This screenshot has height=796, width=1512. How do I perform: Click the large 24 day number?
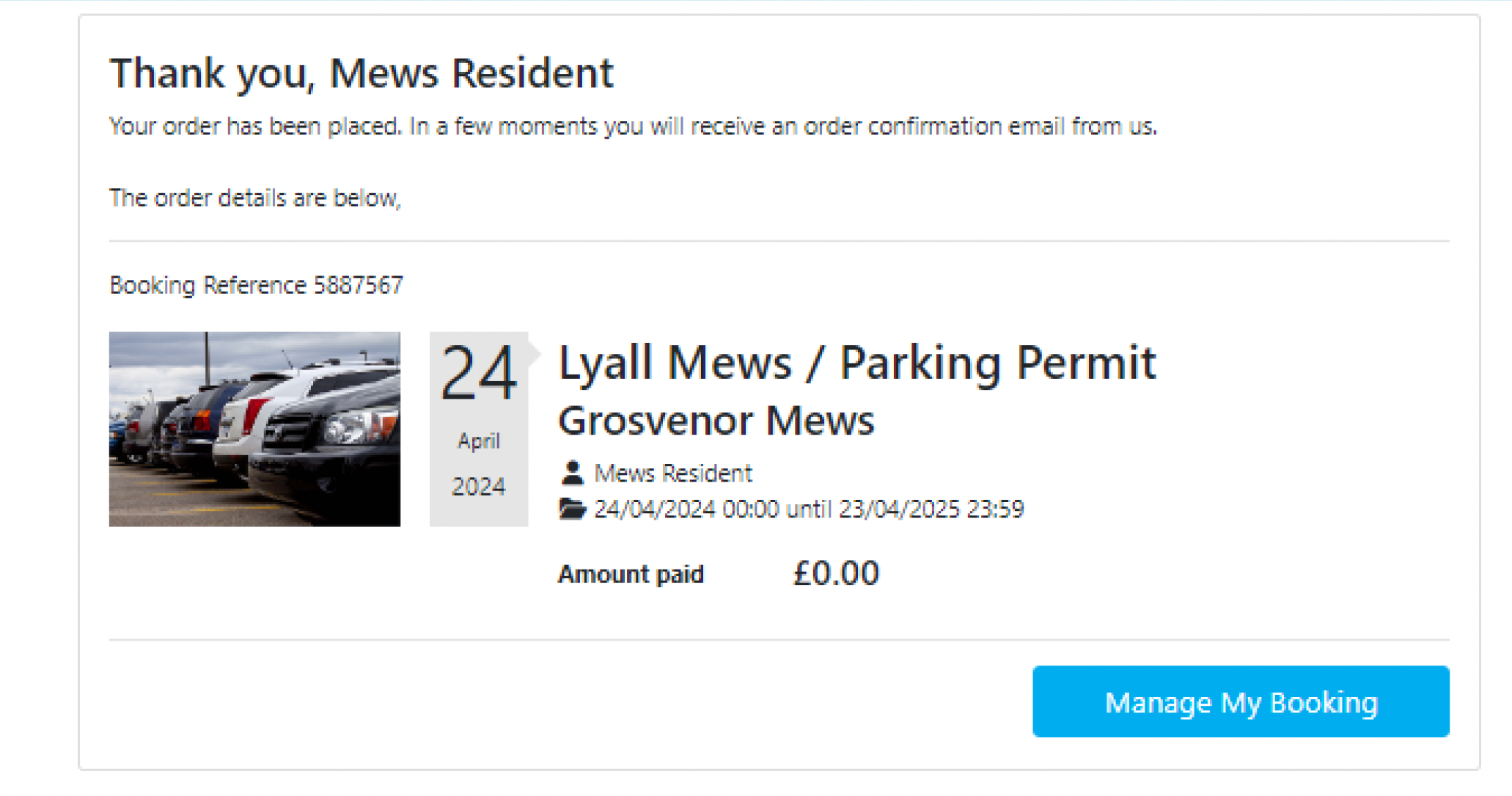[x=479, y=373]
